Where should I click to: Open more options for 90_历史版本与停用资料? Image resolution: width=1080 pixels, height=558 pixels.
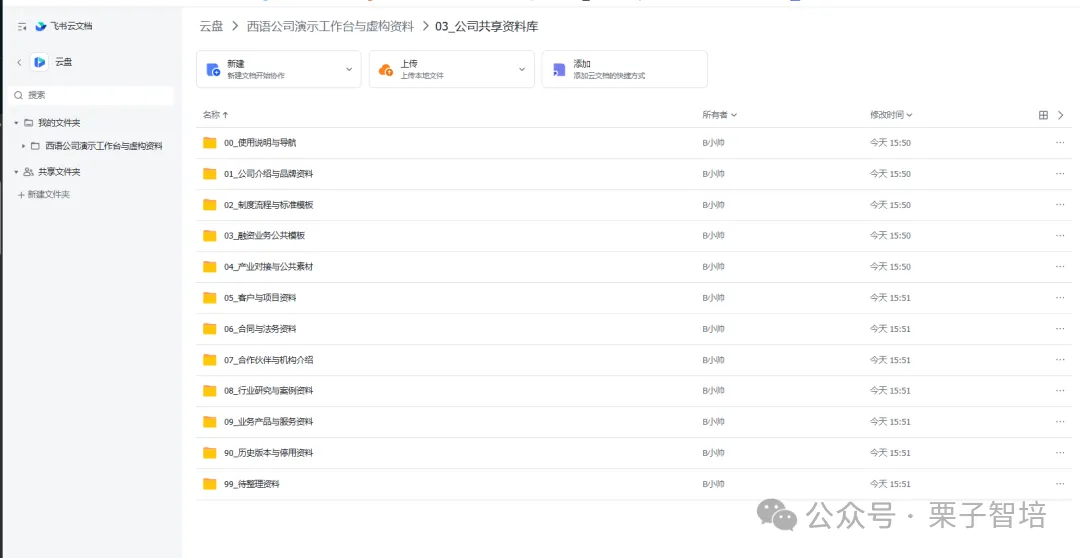coord(1060,453)
